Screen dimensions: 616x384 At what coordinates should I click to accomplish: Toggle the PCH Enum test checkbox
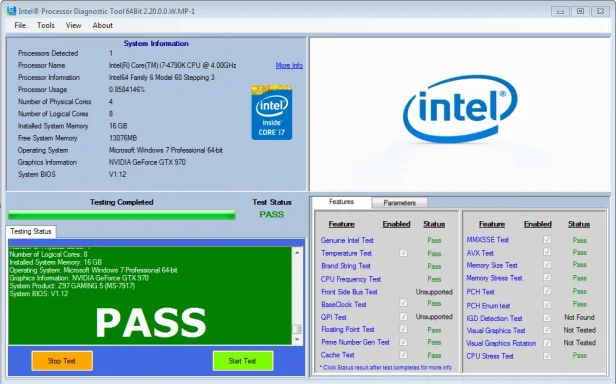pyautogui.click(x=546, y=304)
